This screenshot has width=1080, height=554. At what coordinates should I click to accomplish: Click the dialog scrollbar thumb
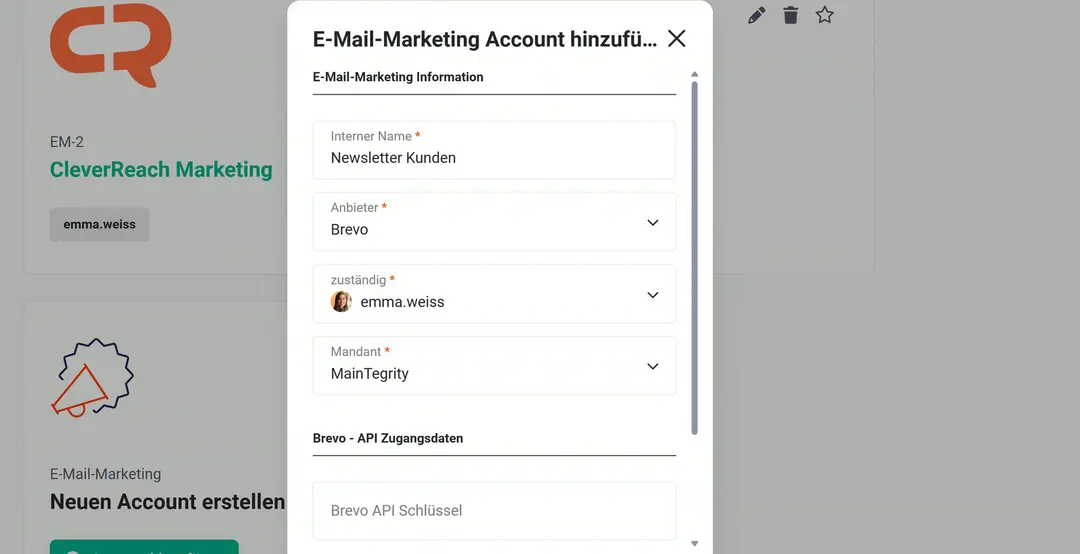click(x=694, y=258)
